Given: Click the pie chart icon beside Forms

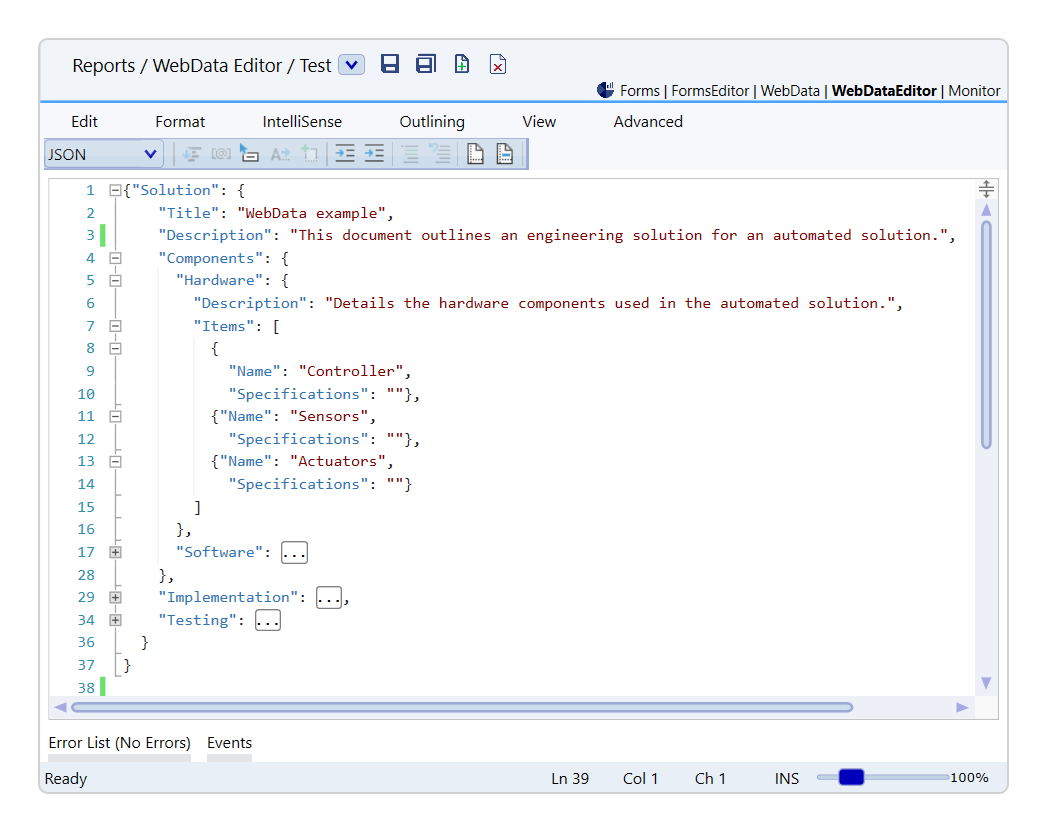Looking at the screenshot, I should pos(605,90).
